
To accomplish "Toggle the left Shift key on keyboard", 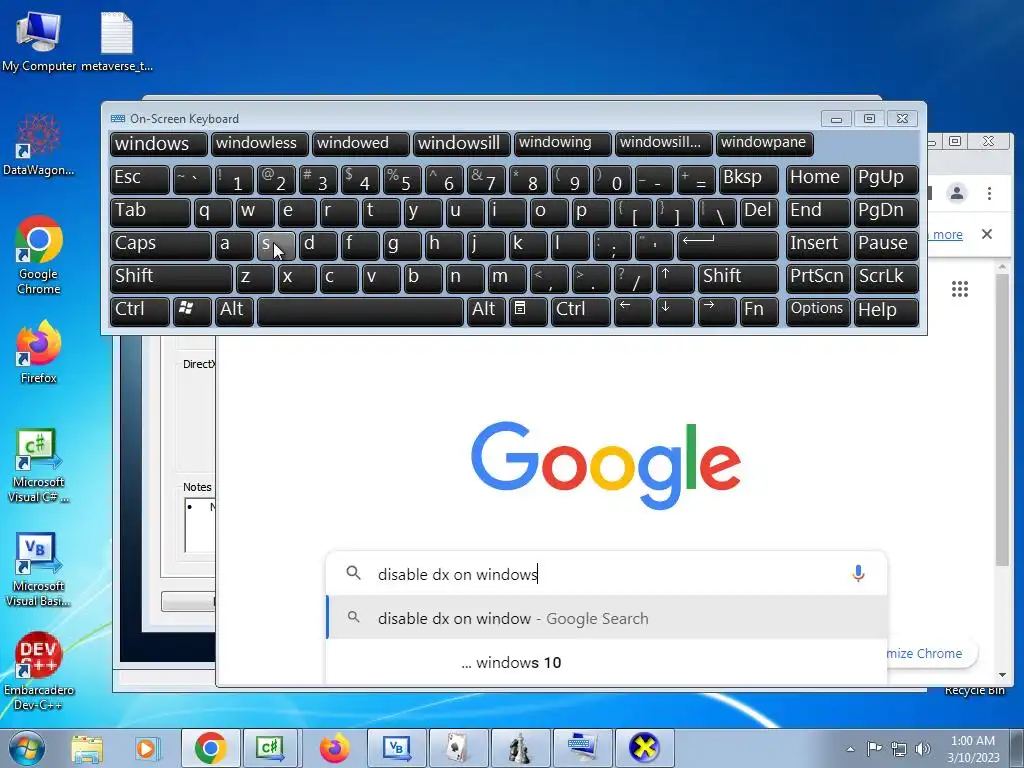I will pyautogui.click(x=171, y=278).
